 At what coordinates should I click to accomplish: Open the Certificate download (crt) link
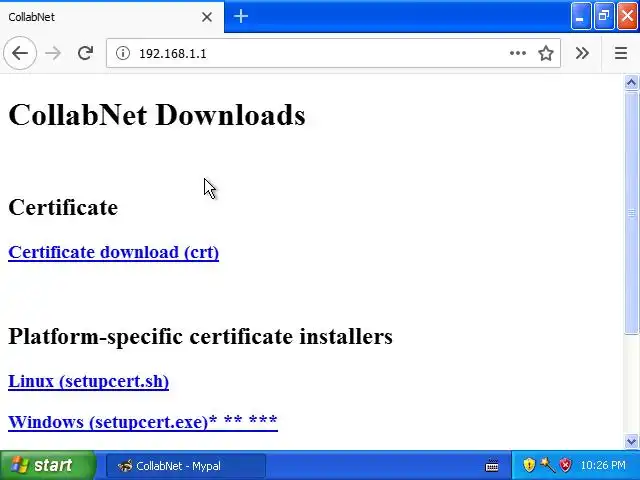tap(113, 252)
